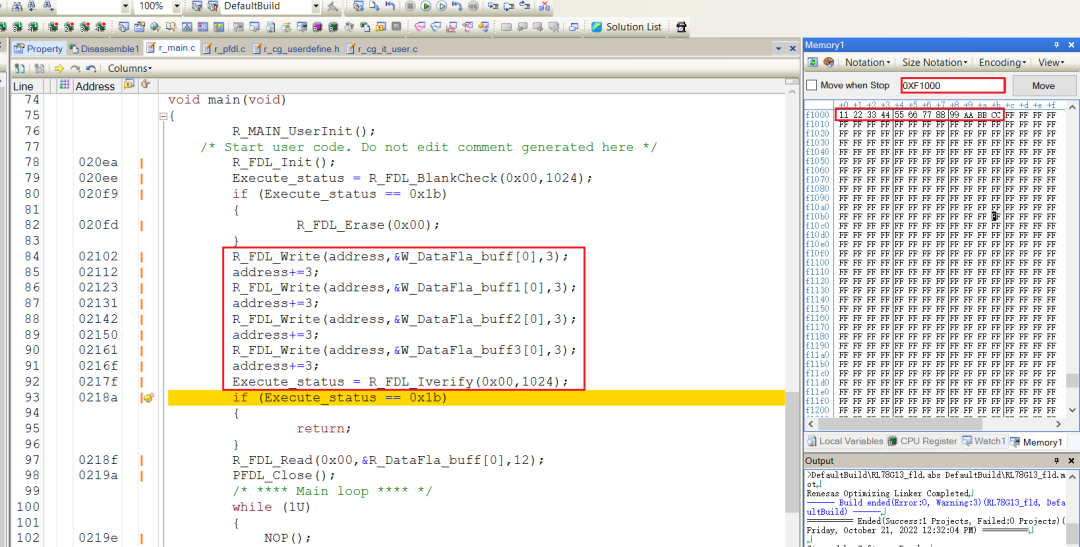The image size is (1080, 547).
Task: Open the 100% zoom dropdown
Action: tap(176, 6)
